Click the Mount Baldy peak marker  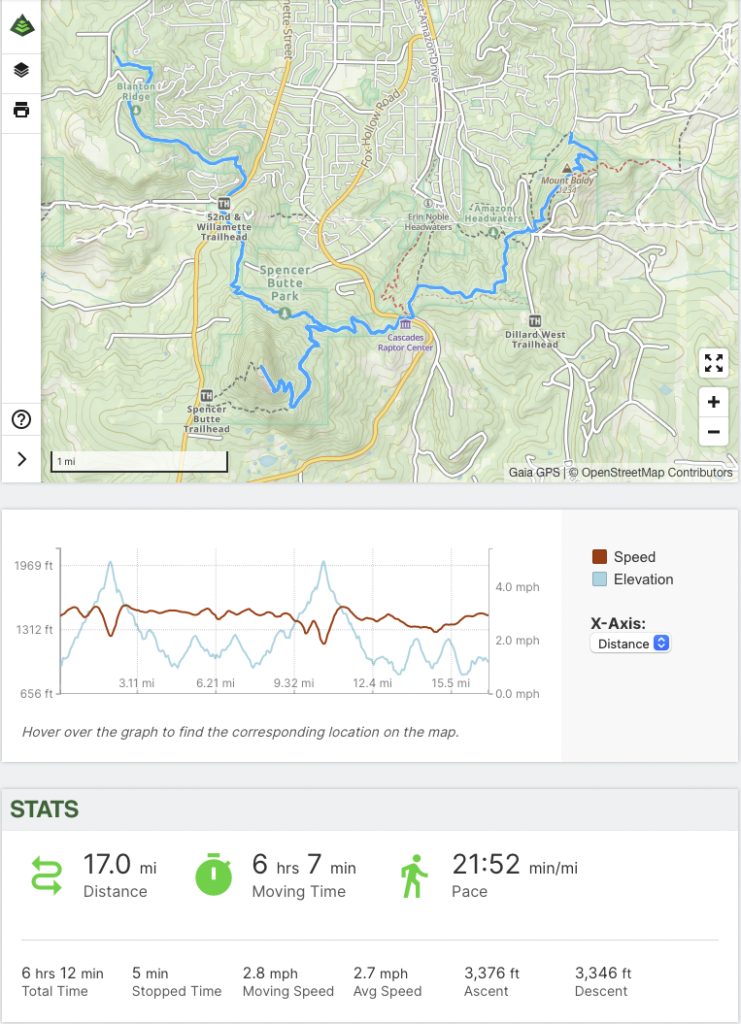[566, 169]
